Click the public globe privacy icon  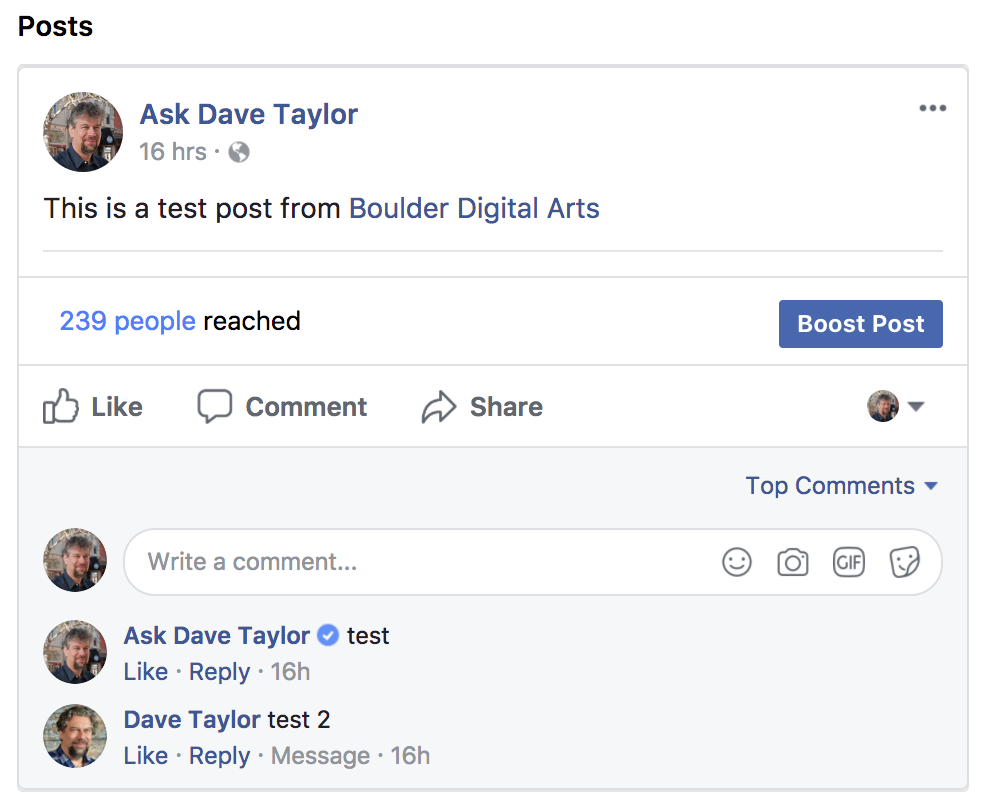click(239, 152)
